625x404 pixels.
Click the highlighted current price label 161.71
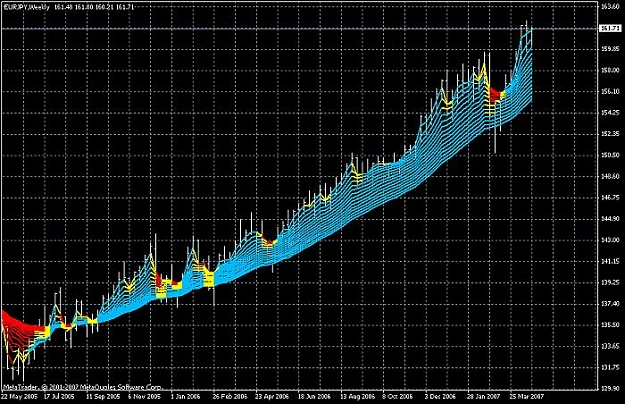[x=610, y=28]
